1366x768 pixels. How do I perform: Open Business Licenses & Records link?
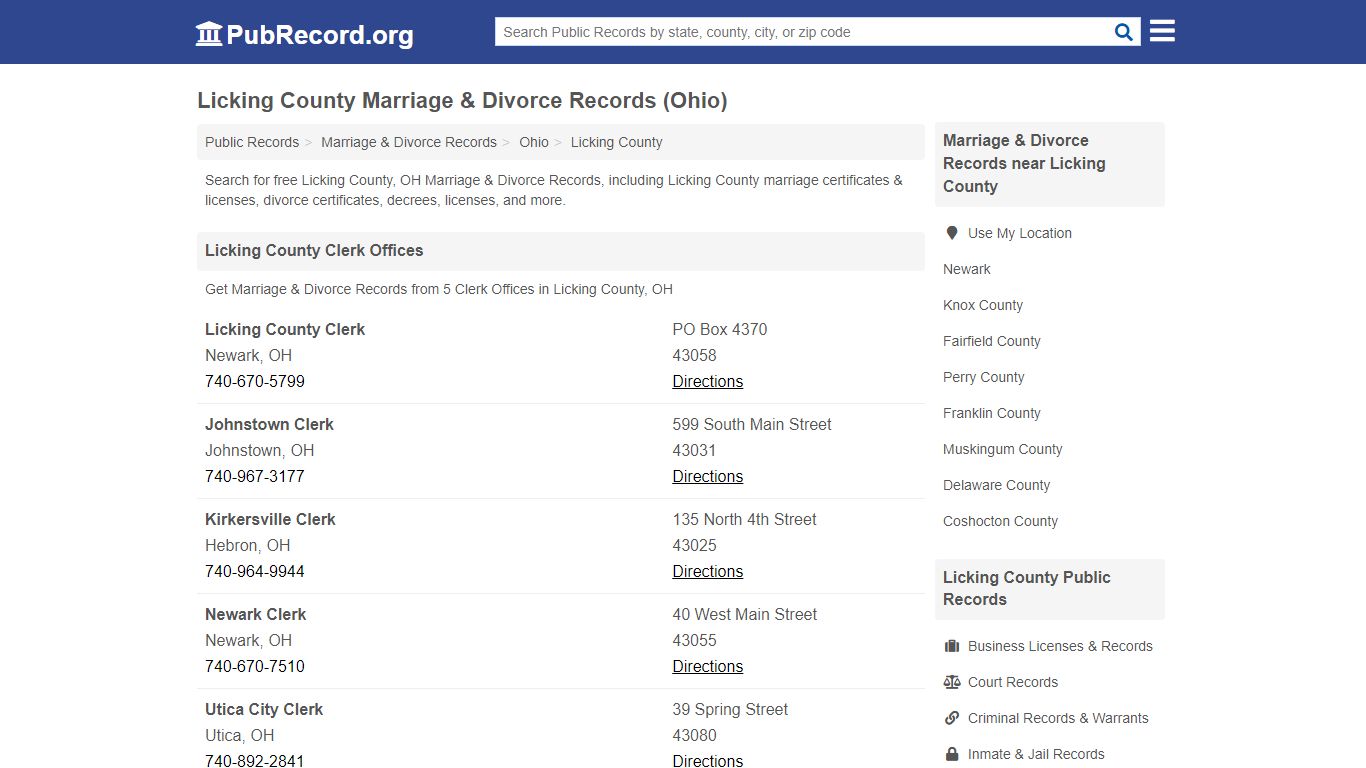[x=1060, y=646]
